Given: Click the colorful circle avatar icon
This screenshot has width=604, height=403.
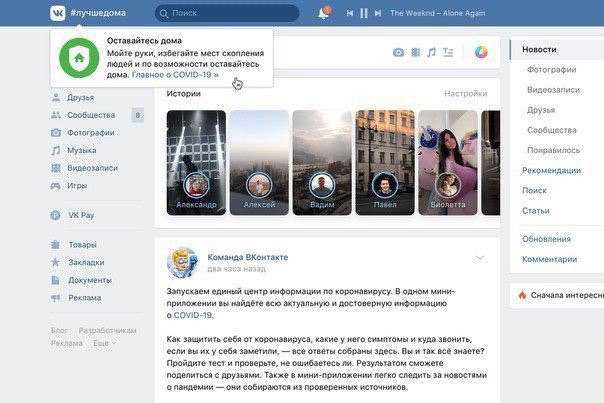Looking at the screenshot, I should (481, 52).
